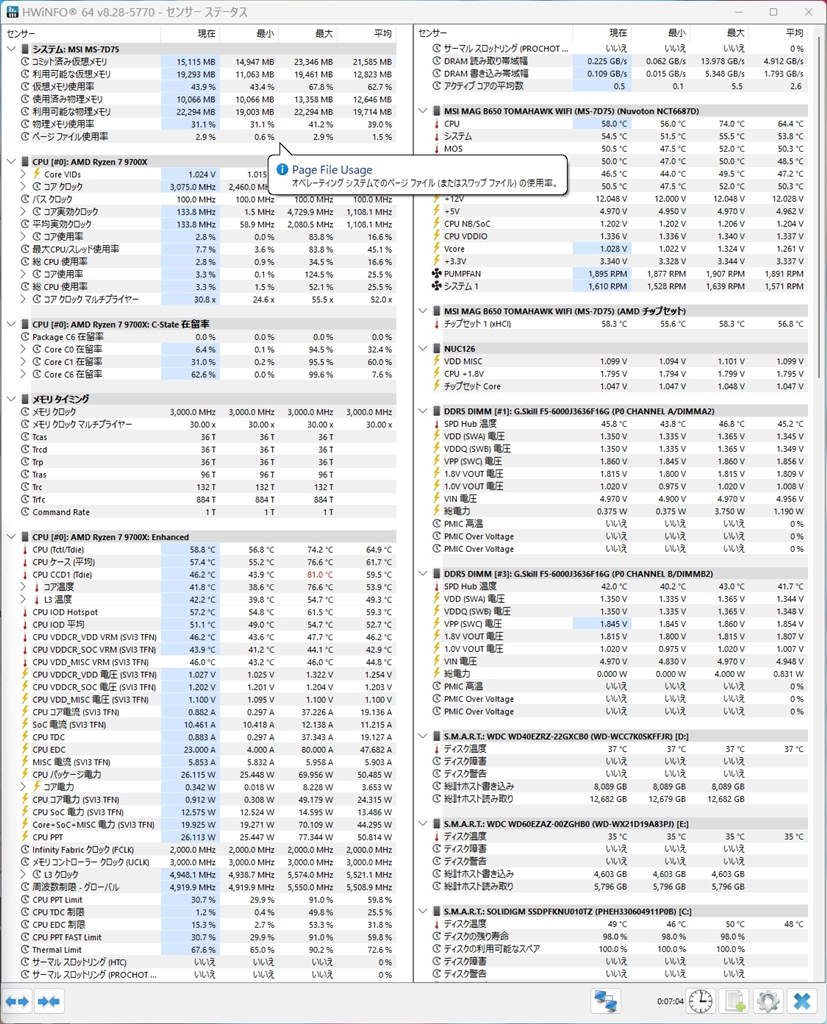Collapse the C-State 在留率 group
Image resolution: width=827 pixels, height=1024 pixels.
(x=11, y=324)
